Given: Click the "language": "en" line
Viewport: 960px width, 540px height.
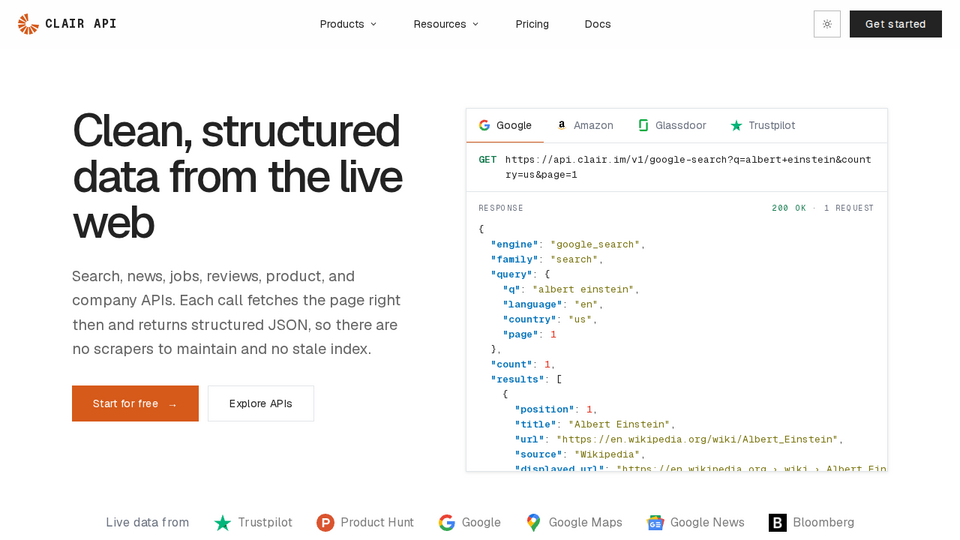Looking at the screenshot, I should pyautogui.click(x=553, y=304).
